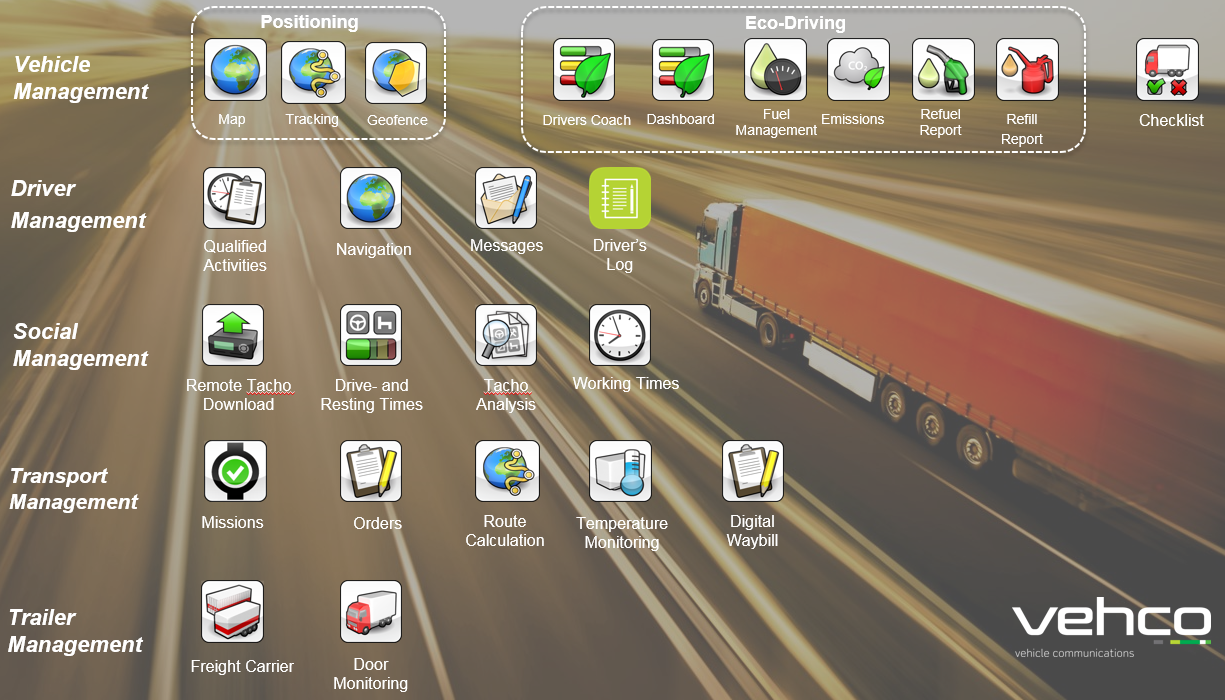Open Messages envelope icon
Viewport: 1225px width, 700px height.
click(506, 198)
